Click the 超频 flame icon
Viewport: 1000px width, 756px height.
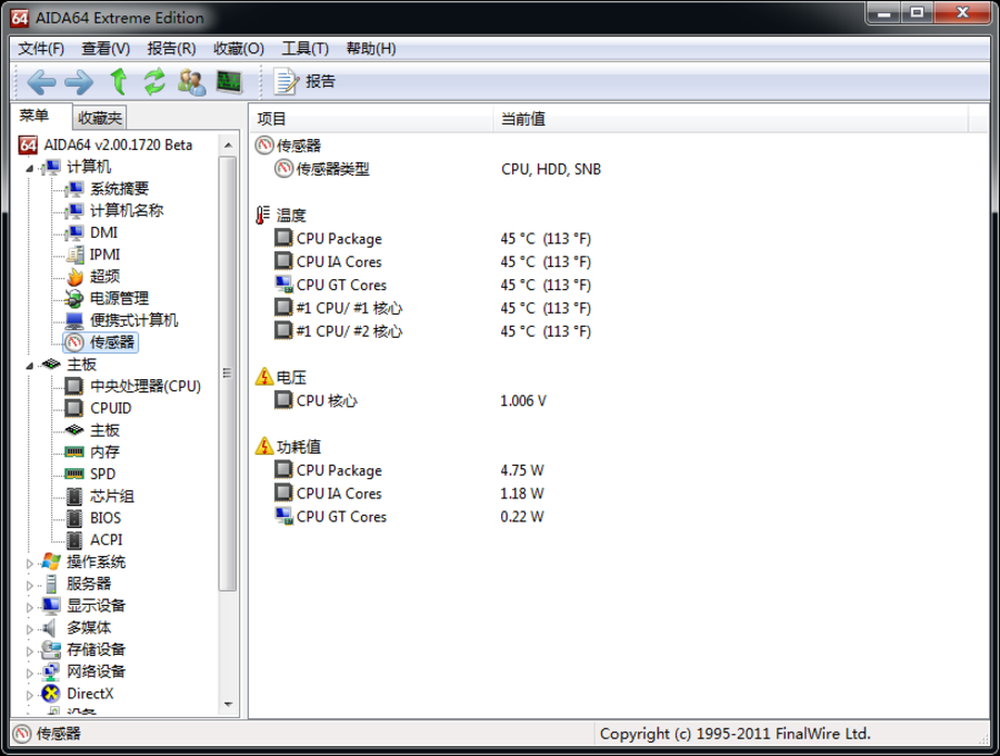(x=75, y=276)
